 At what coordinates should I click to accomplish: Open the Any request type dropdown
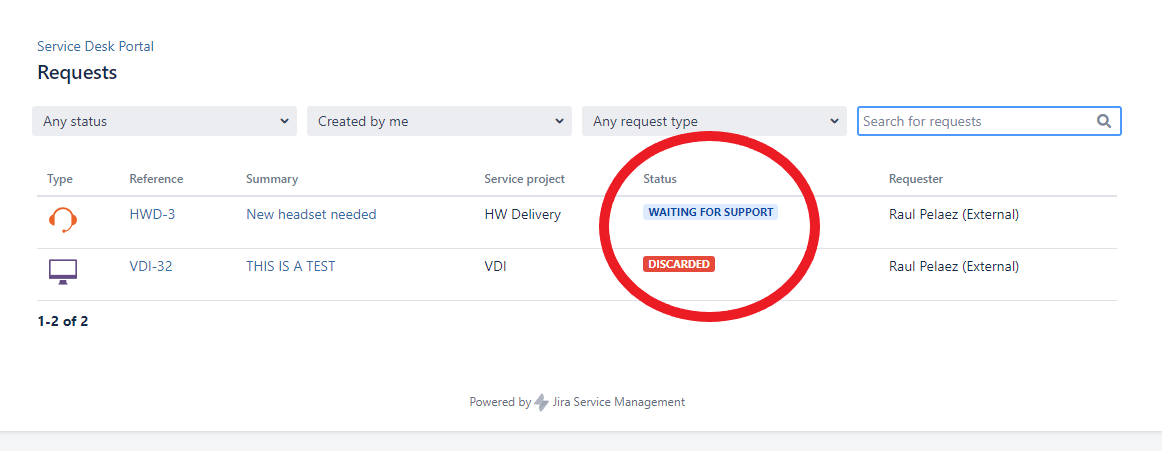click(x=714, y=121)
